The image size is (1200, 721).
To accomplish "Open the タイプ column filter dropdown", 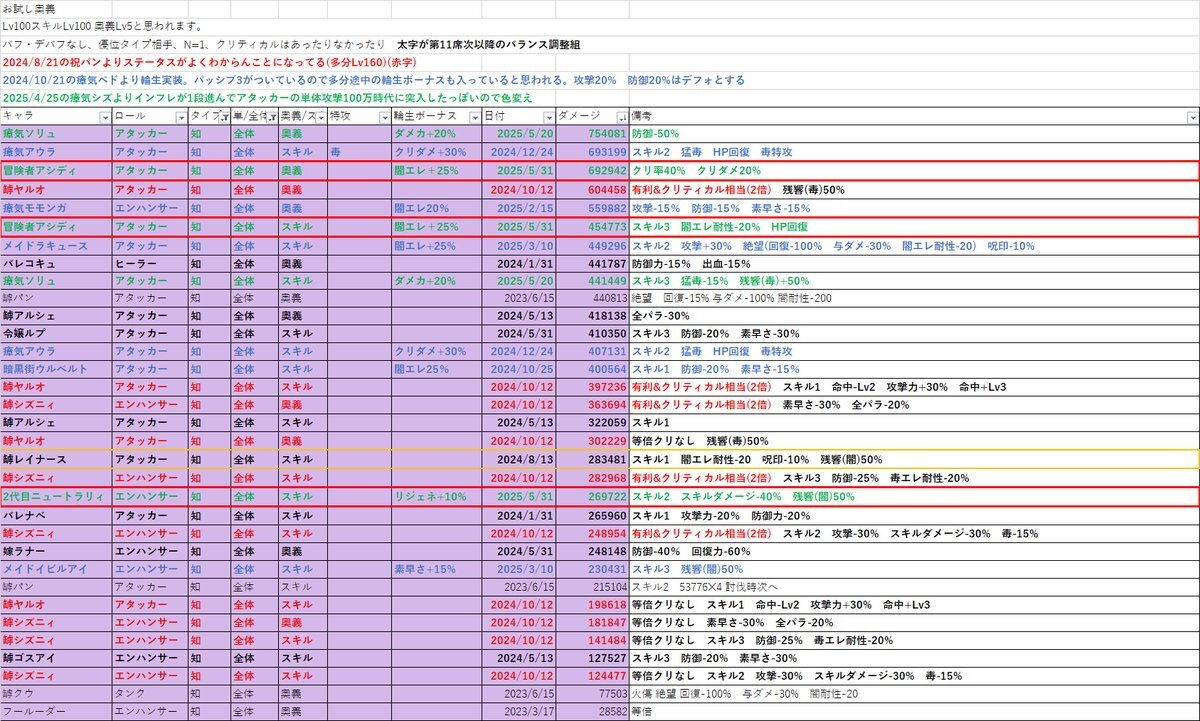I will click(x=224, y=116).
